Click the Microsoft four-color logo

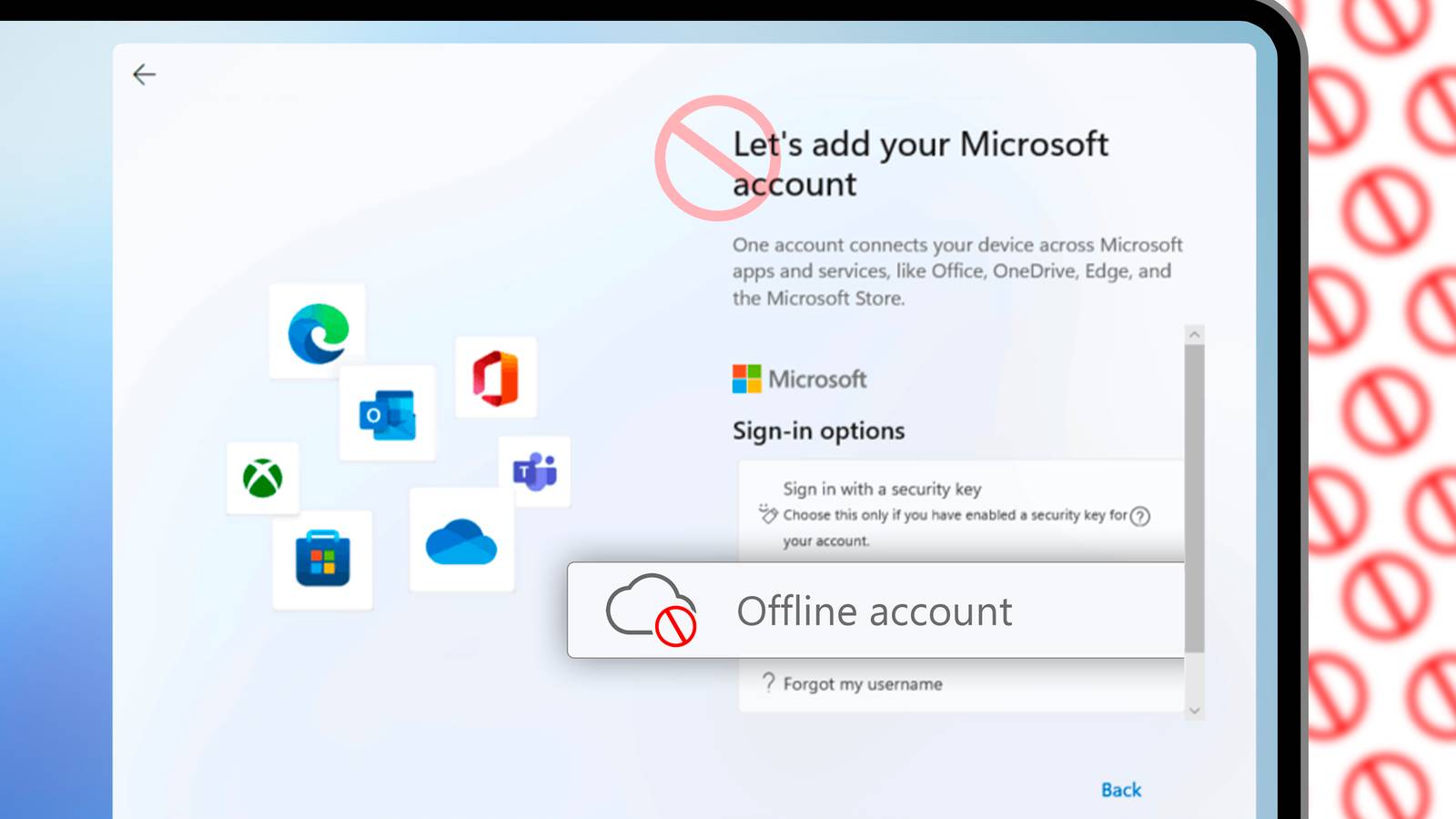point(747,379)
